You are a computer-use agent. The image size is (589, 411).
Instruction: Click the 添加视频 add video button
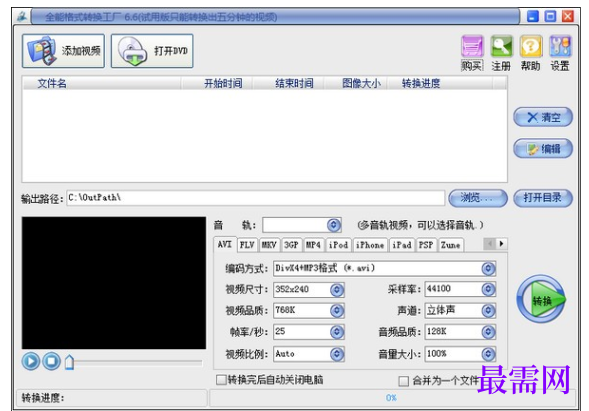point(63,51)
